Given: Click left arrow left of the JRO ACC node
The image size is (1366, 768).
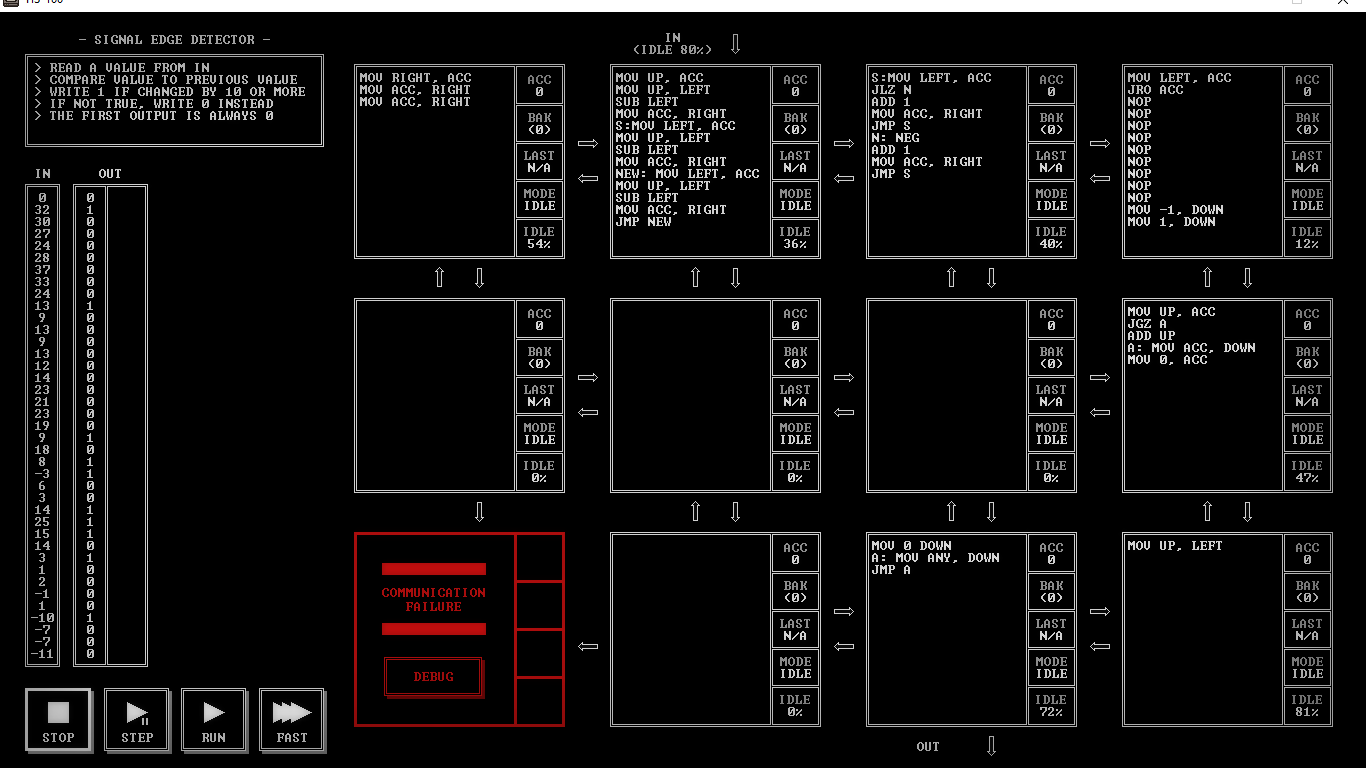Looking at the screenshot, I should click(x=1100, y=179).
